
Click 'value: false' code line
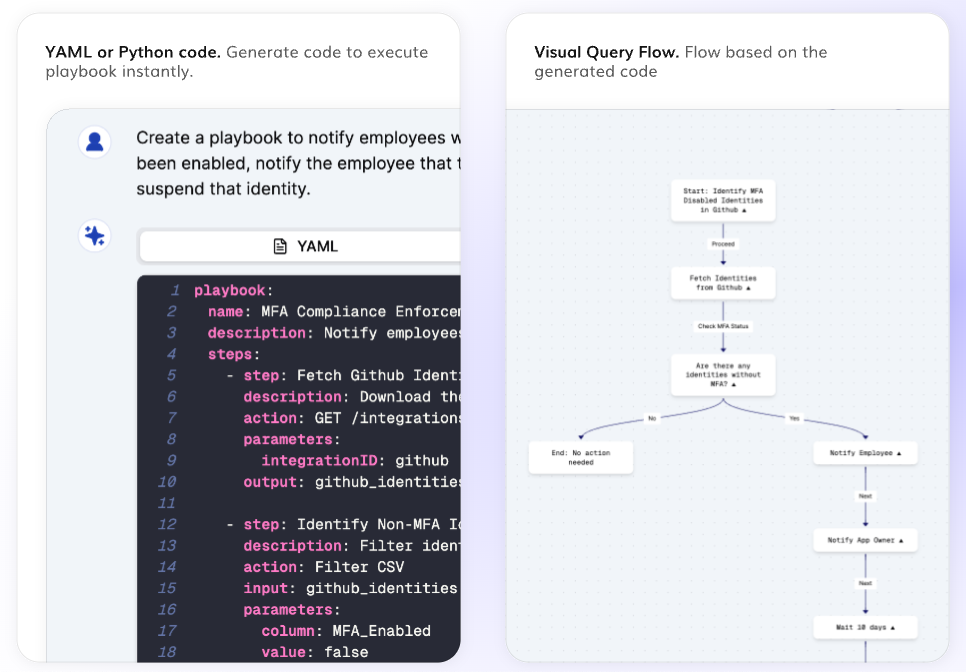(x=315, y=652)
